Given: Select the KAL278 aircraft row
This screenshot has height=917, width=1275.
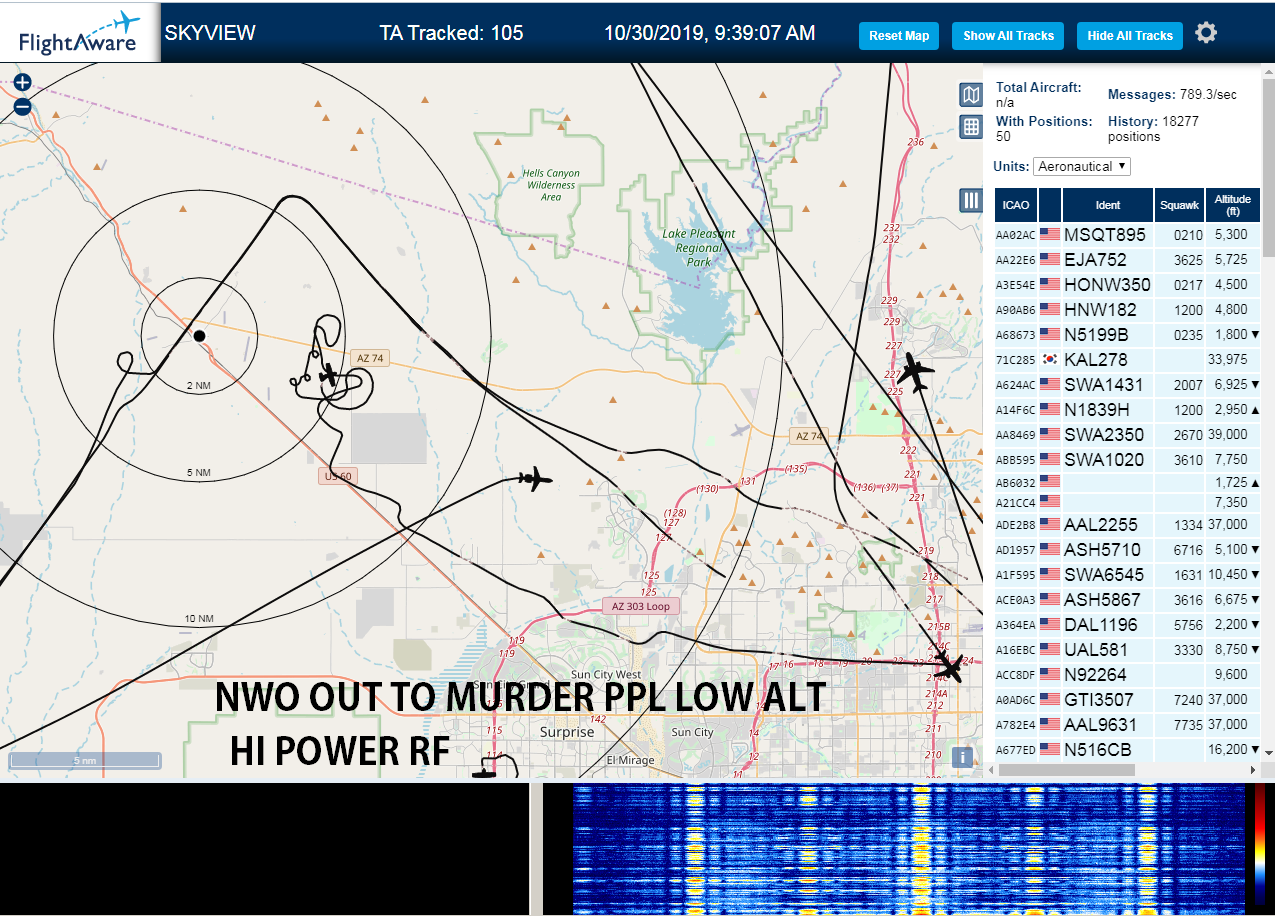Looking at the screenshot, I should coord(1128,359).
